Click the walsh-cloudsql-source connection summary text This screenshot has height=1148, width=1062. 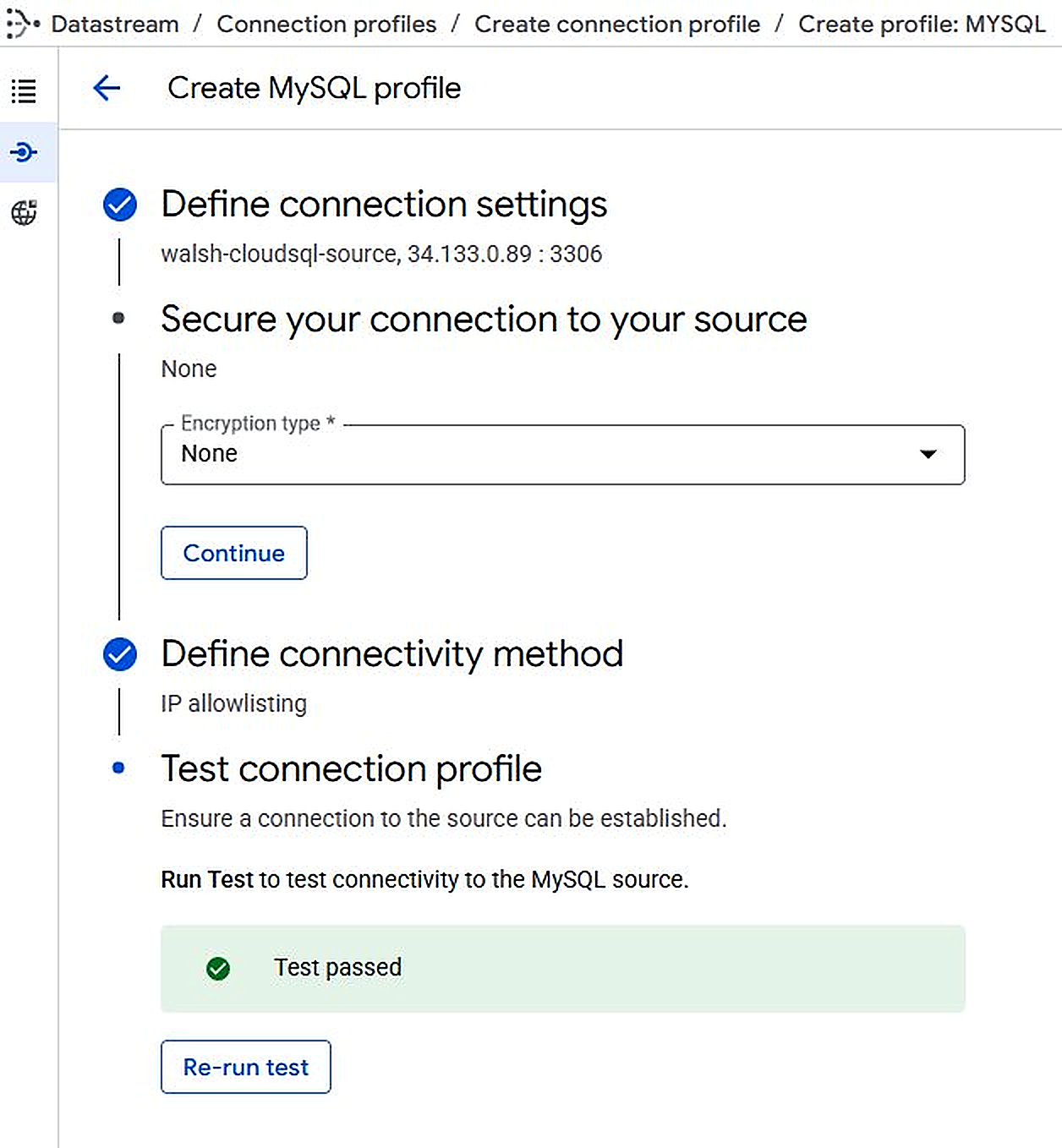click(381, 254)
